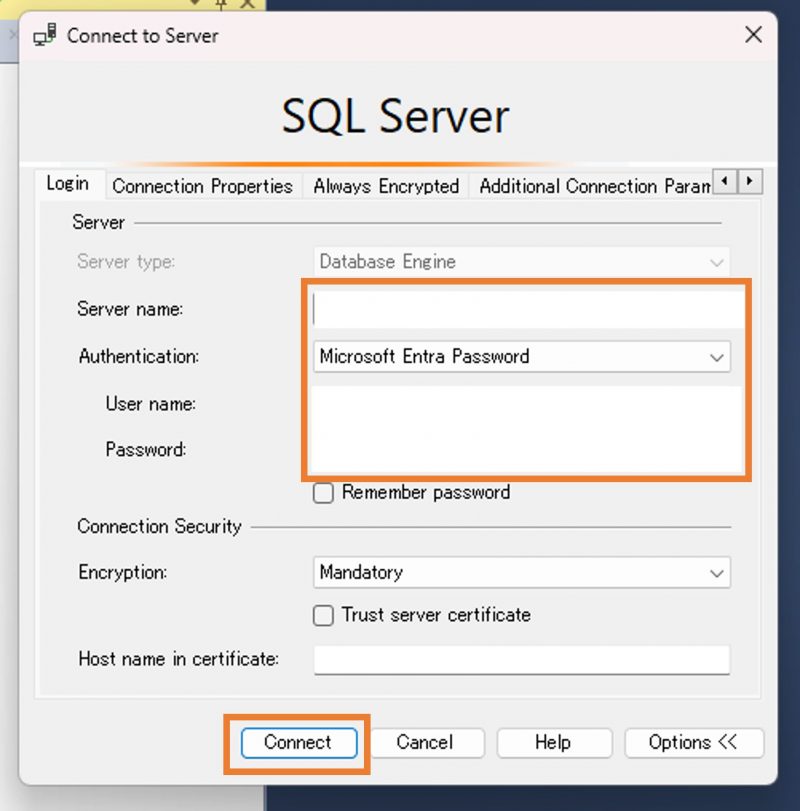Enable Remember password checkbox
This screenshot has height=811, width=800.
pos(323,493)
